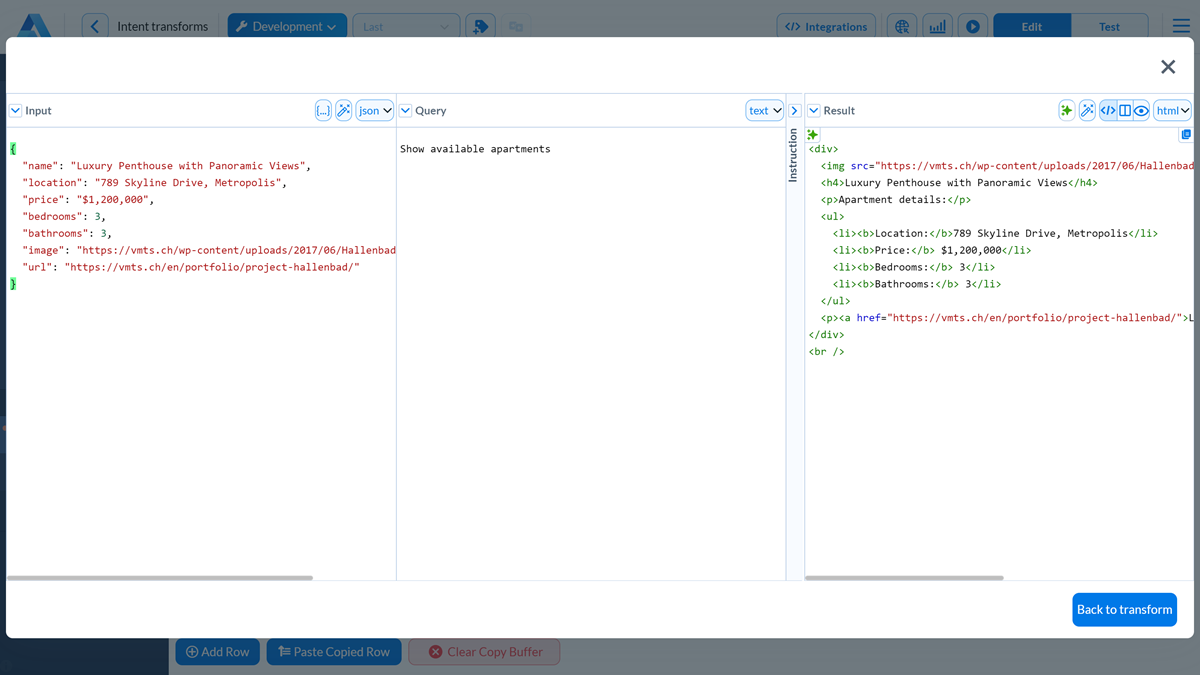Click the statistics bar chart icon top bar
The width and height of the screenshot is (1200, 675).
pyautogui.click(x=937, y=25)
